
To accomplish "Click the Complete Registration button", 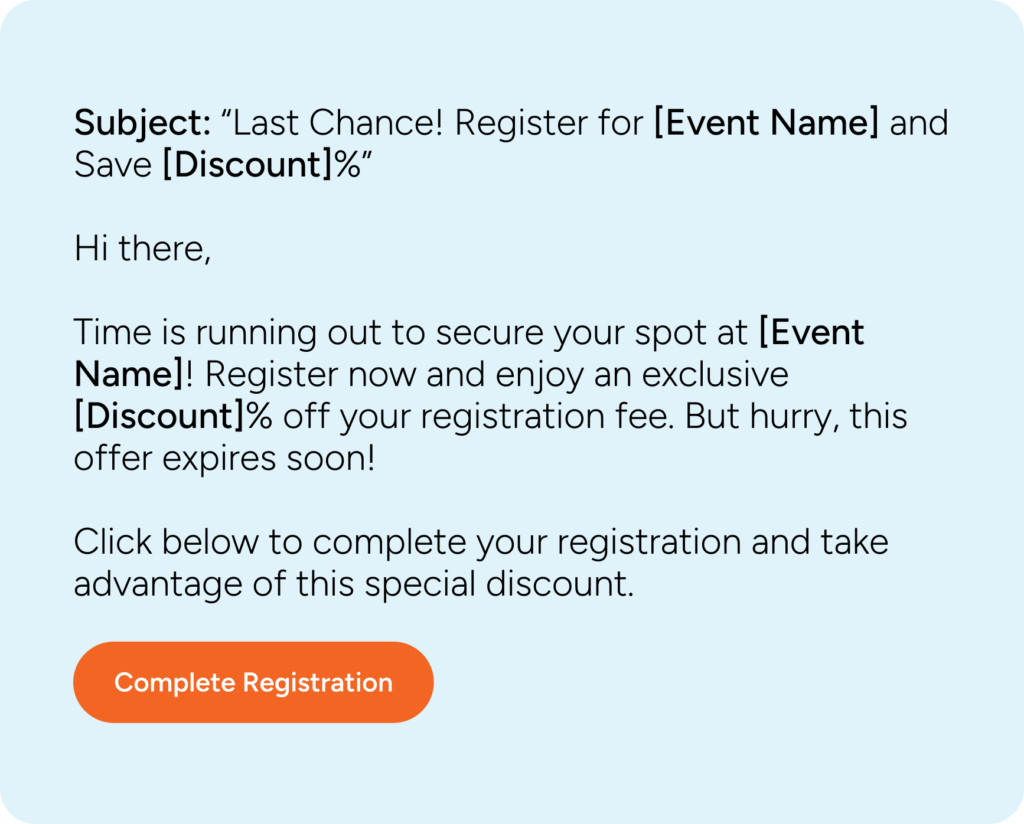I will pyautogui.click(x=253, y=682).
